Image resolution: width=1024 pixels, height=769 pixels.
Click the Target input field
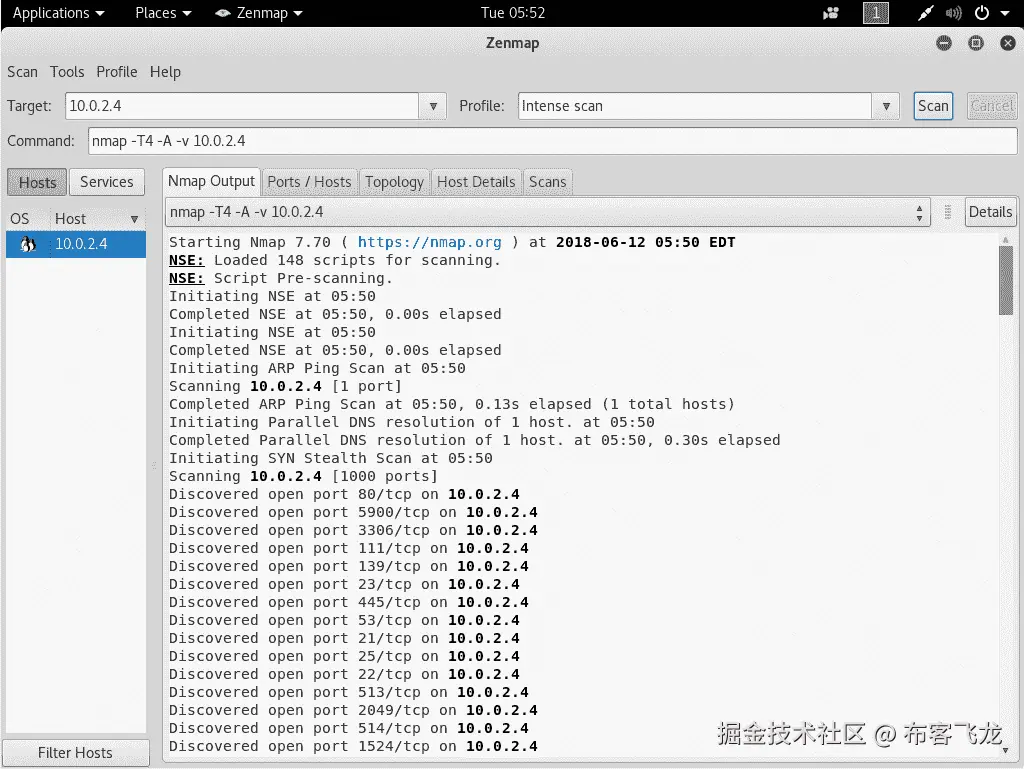(x=242, y=106)
